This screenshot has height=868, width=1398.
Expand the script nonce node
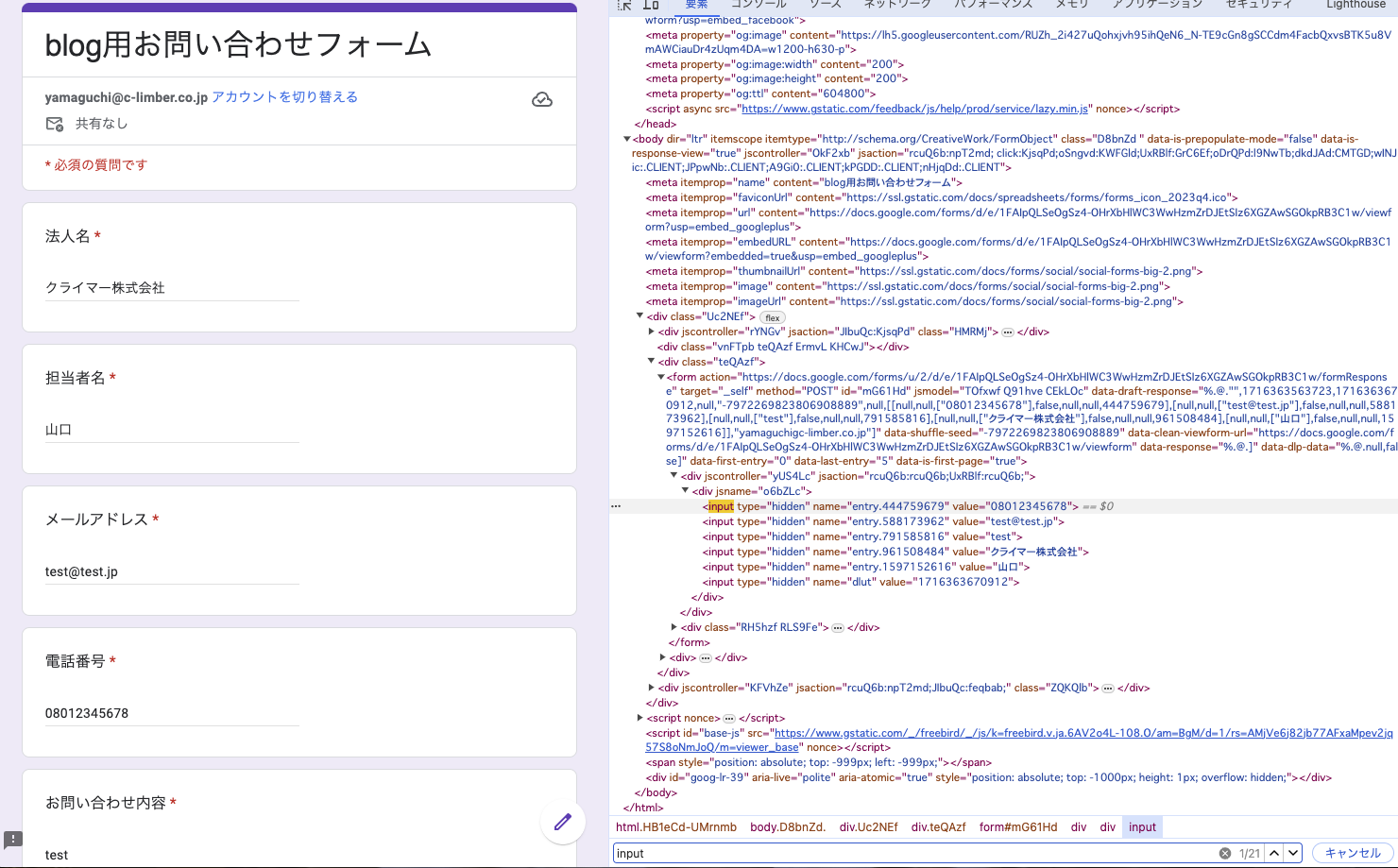click(x=640, y=718)
